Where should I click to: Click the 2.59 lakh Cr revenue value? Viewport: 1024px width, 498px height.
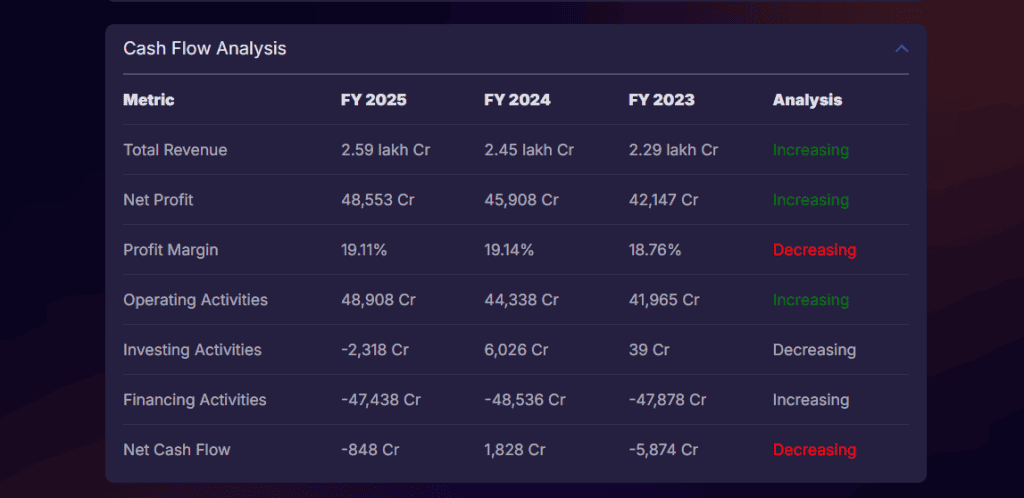(x=385, y=150)
